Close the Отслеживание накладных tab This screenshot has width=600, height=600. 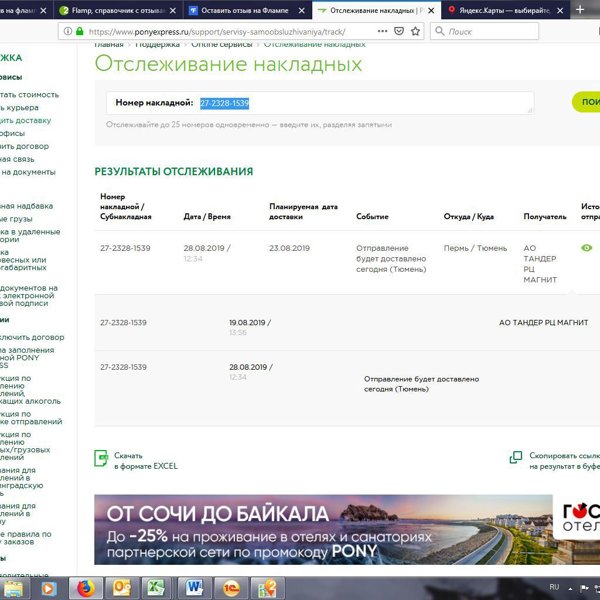pyautogui.click(x=431, y=11)
